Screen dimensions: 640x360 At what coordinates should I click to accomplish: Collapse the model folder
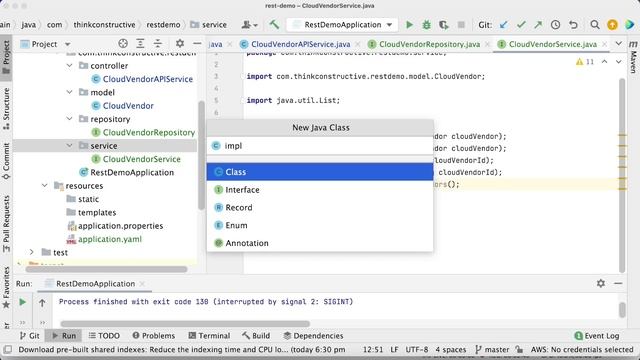[x=69, y=92]
